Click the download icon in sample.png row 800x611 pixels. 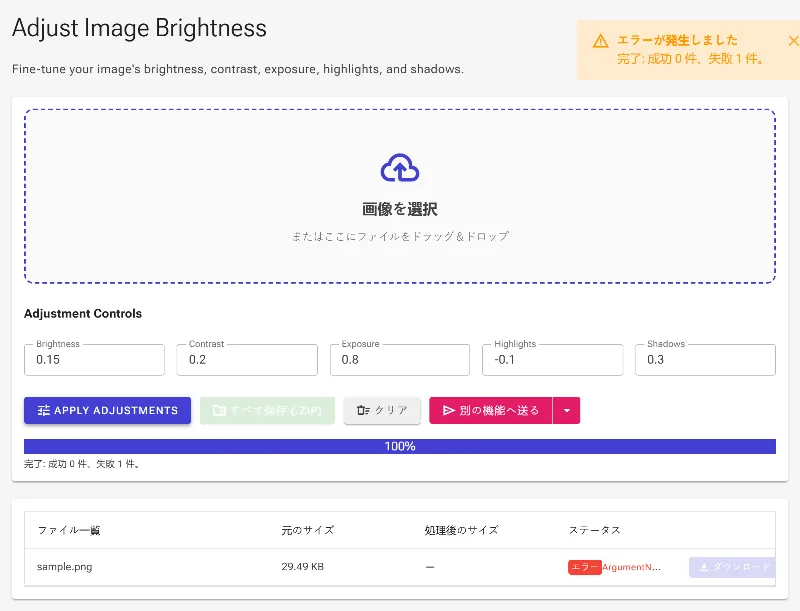point(704,567)
